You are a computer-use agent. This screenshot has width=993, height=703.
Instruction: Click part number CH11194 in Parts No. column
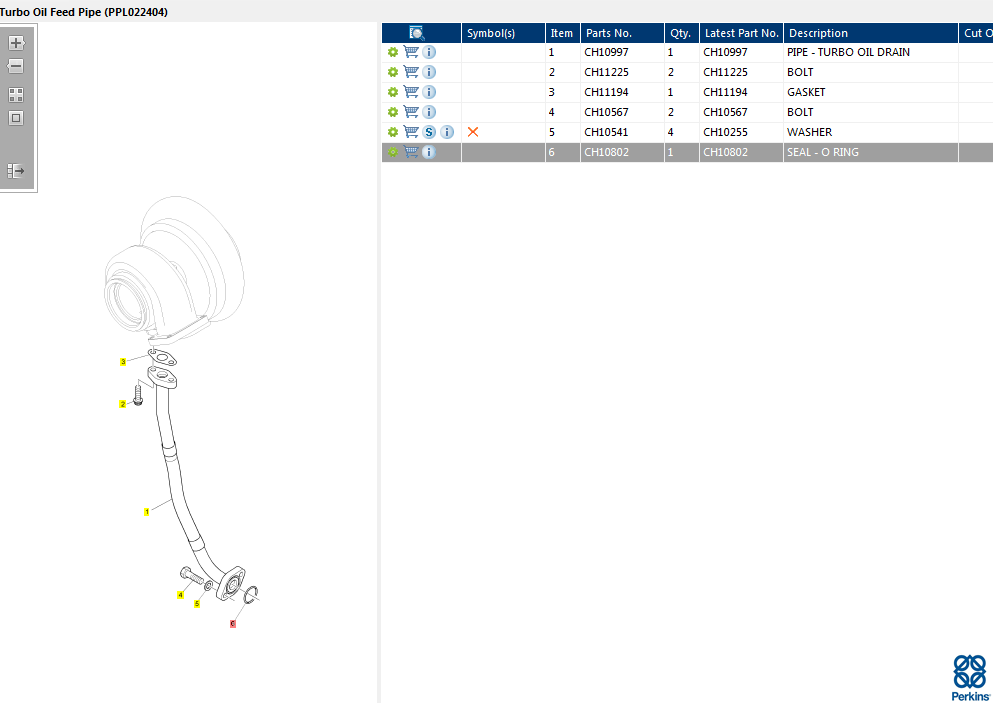point(606,92)
